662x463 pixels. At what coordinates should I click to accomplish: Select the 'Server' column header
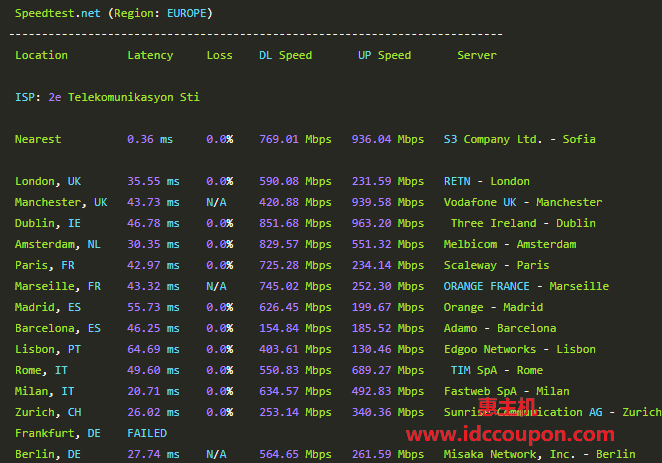[x=477, y=55]
